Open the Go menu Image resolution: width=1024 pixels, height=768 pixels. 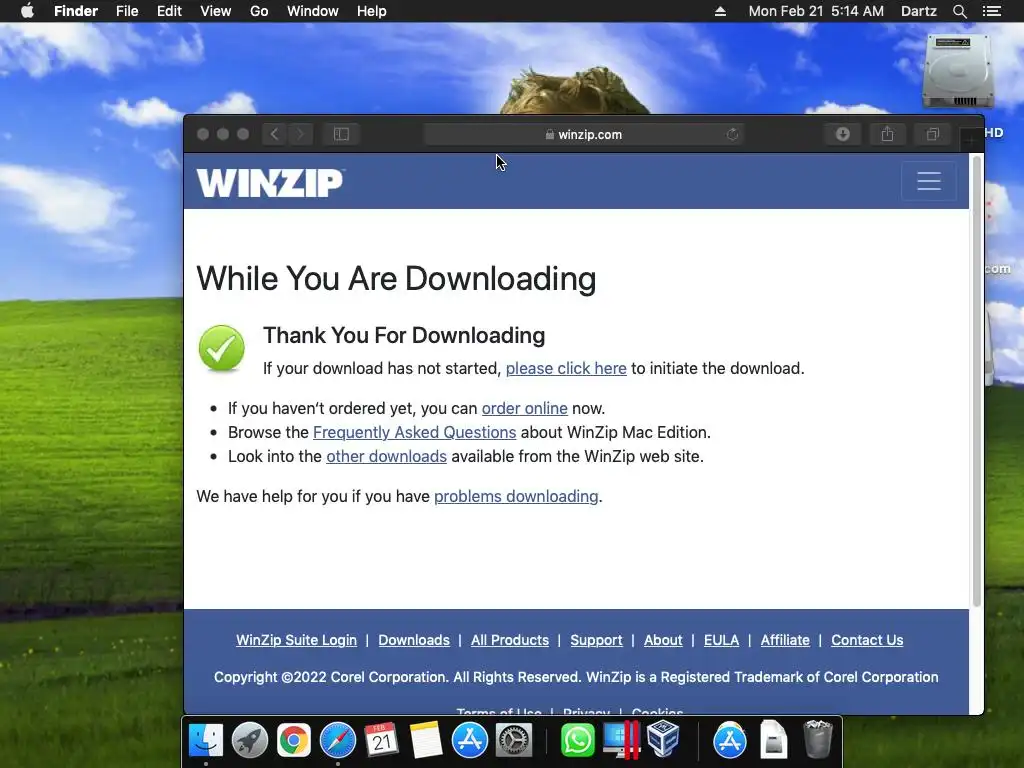coord(259,11)
